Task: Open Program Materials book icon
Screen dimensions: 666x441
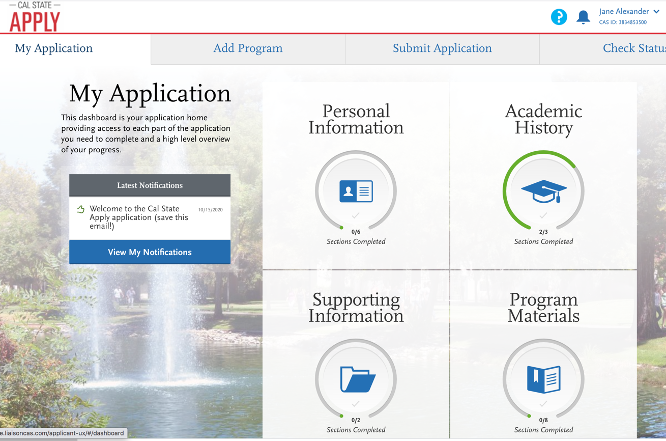Action: pos(544,379)
